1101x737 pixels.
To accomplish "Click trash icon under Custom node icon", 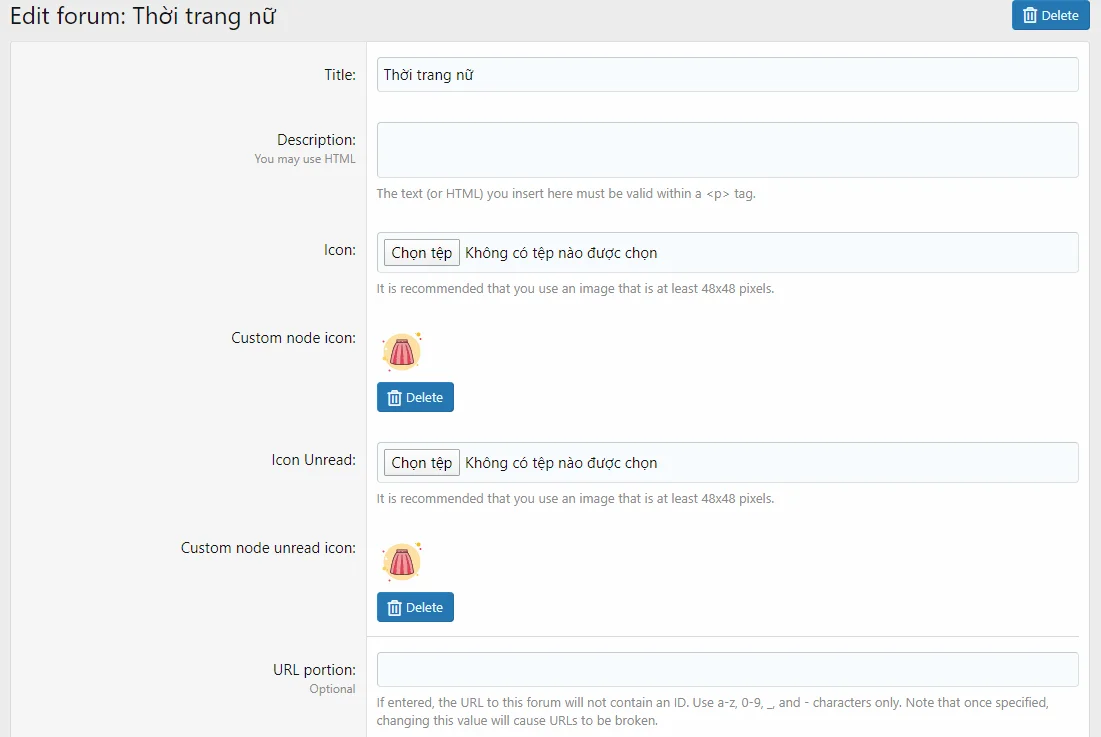I will coord(394,398).
